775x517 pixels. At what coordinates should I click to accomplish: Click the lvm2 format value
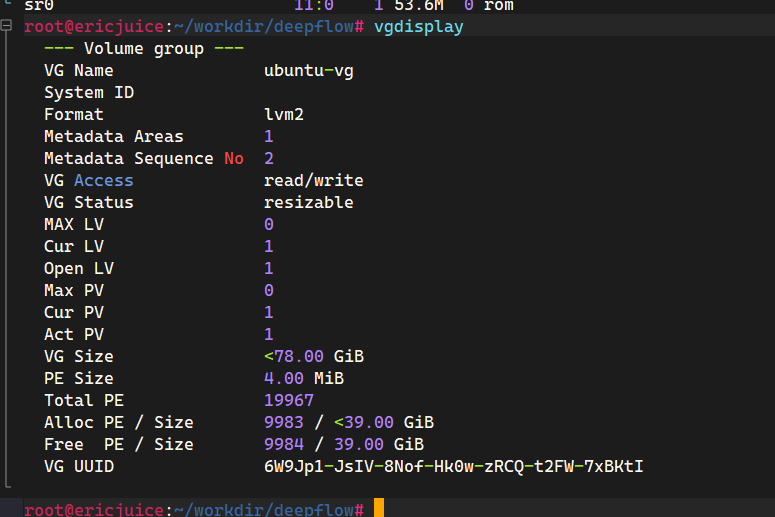(283, 115)
